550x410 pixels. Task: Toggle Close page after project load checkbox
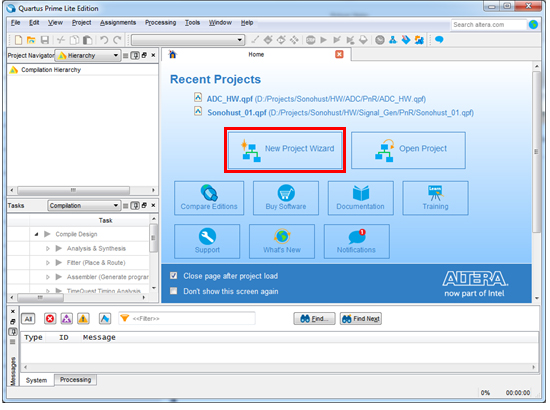[x=173, y=276]
